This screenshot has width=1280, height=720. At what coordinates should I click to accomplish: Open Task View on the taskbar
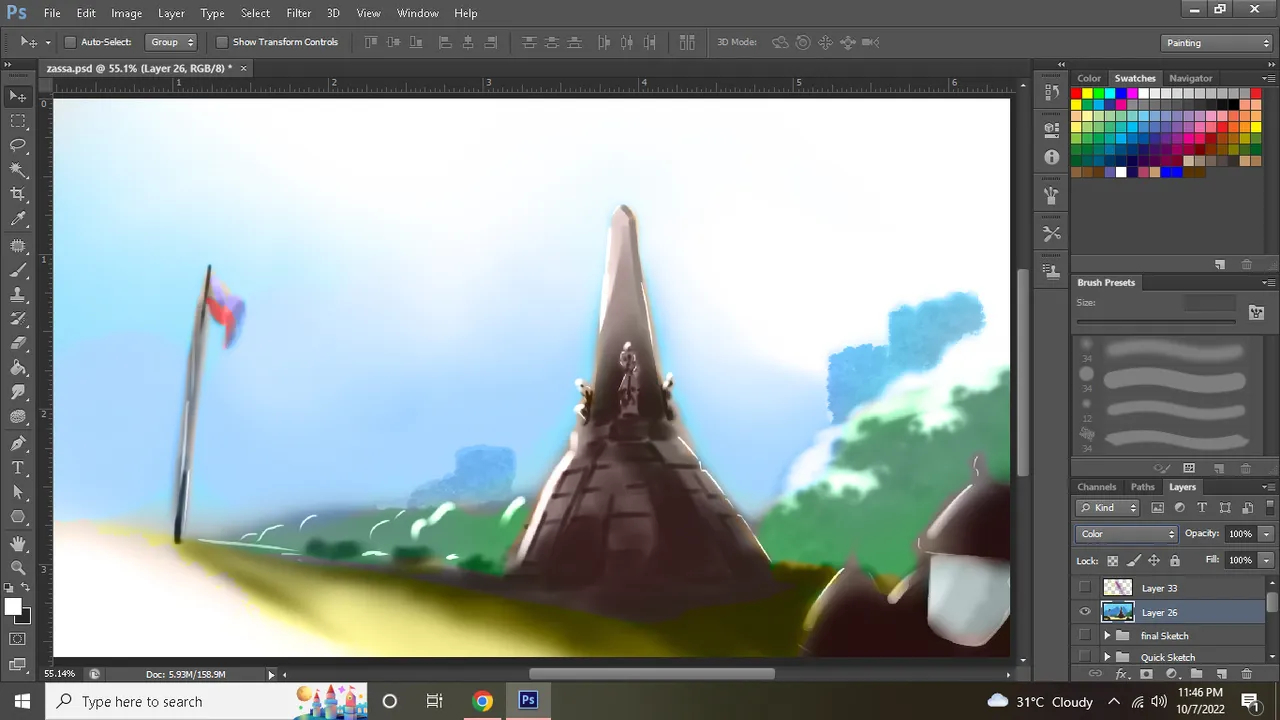pyautogui.click(x=434, y=701)
